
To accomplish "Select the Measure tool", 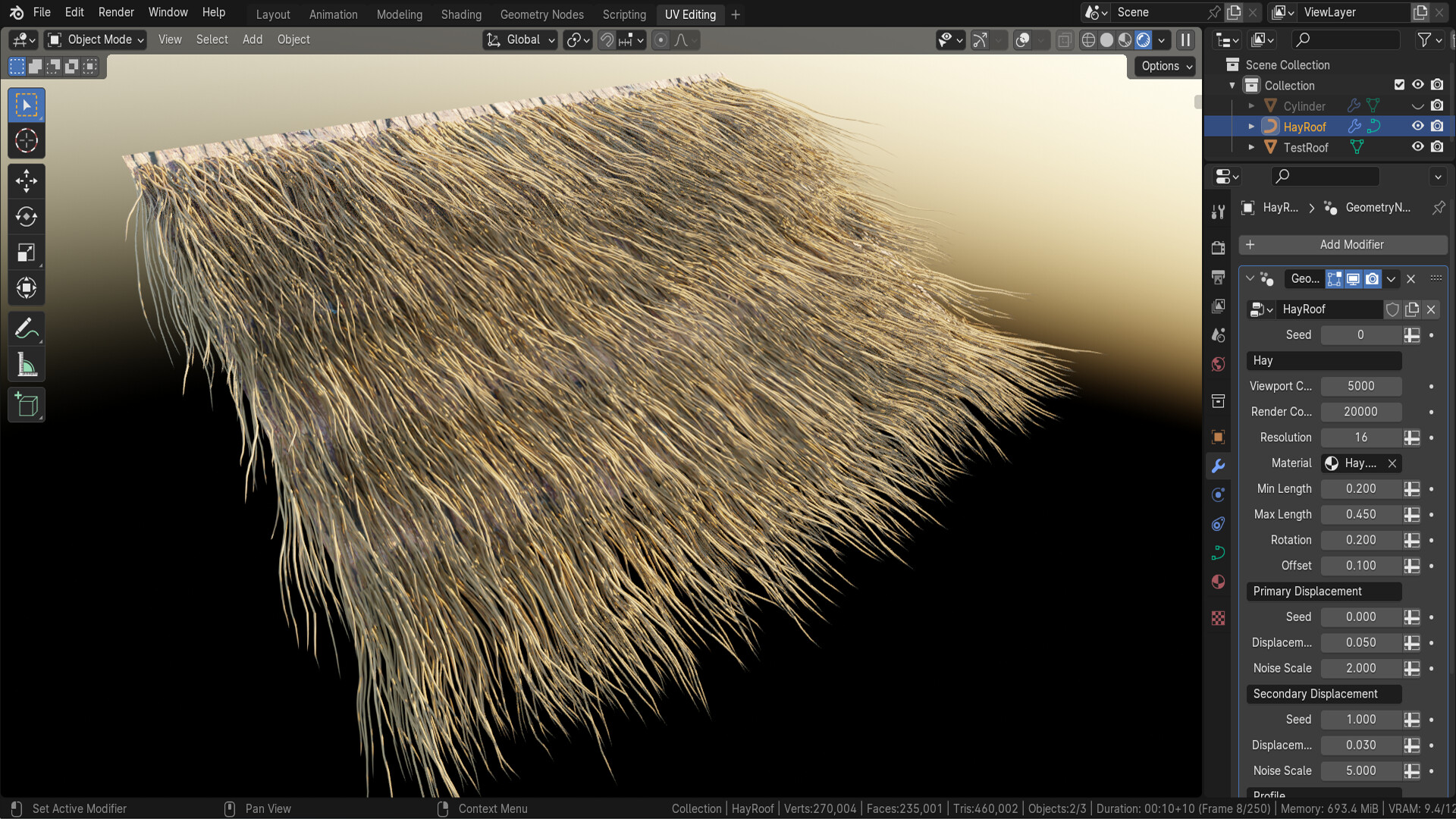I will pos(27,364).
